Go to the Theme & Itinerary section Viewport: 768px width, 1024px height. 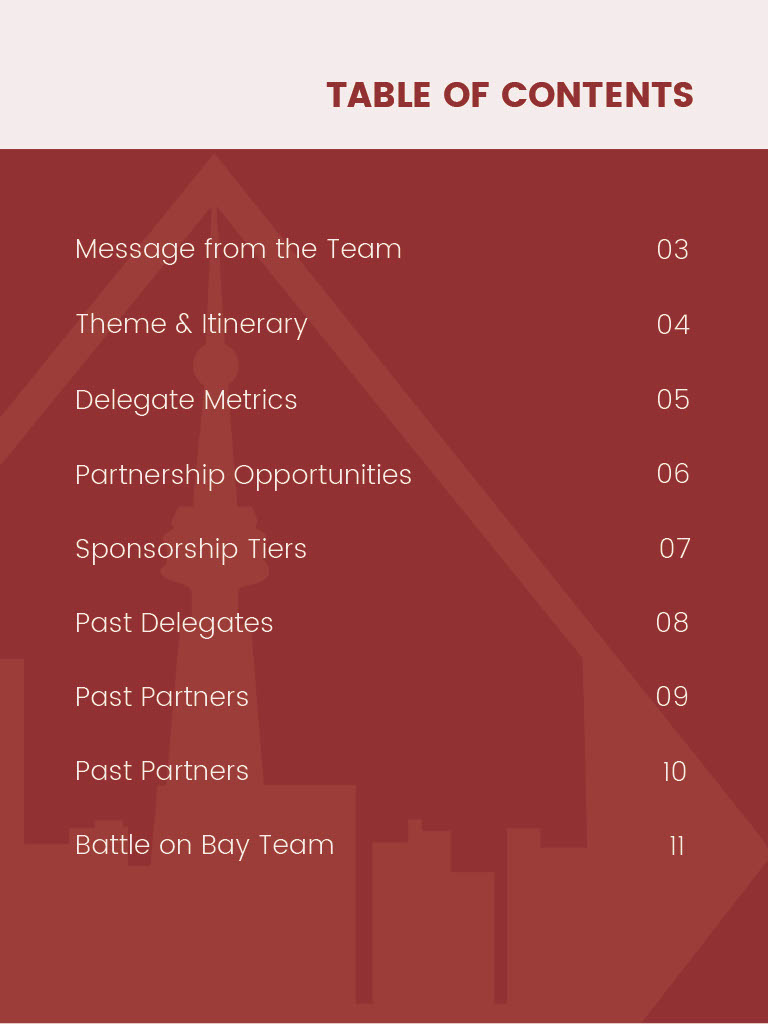(x=191, y=324)
